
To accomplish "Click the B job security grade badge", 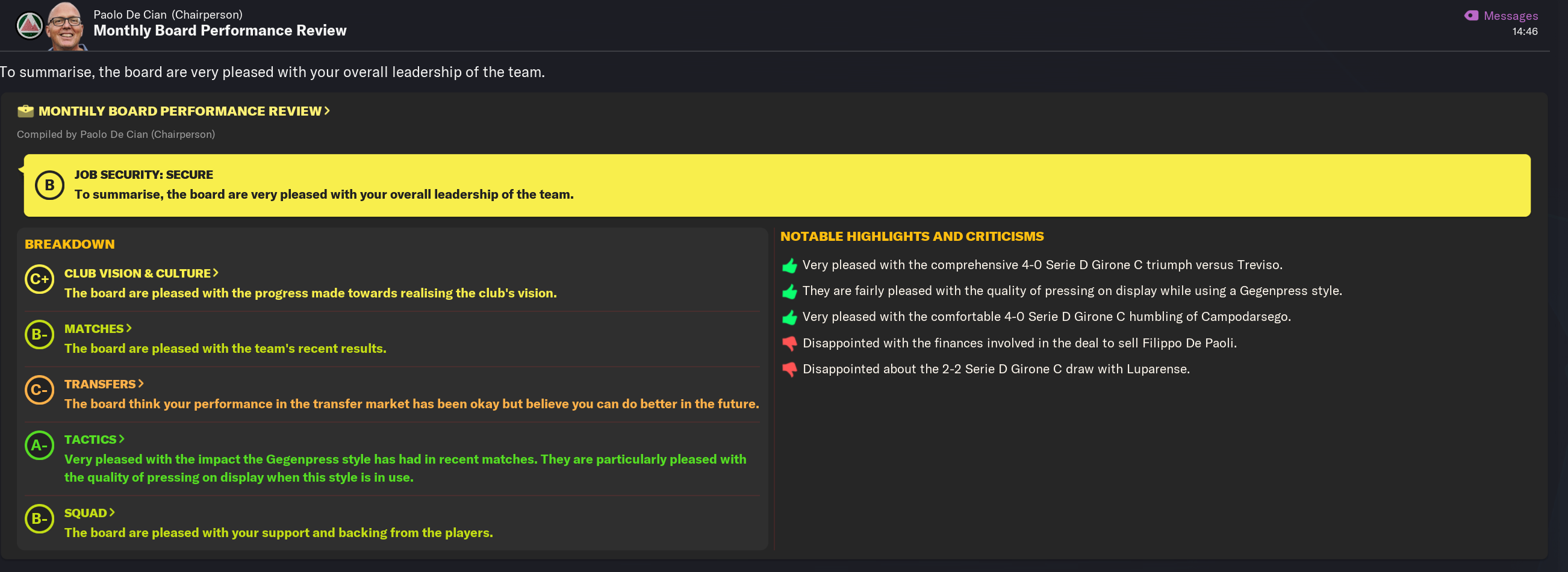I will click(49, 185).
